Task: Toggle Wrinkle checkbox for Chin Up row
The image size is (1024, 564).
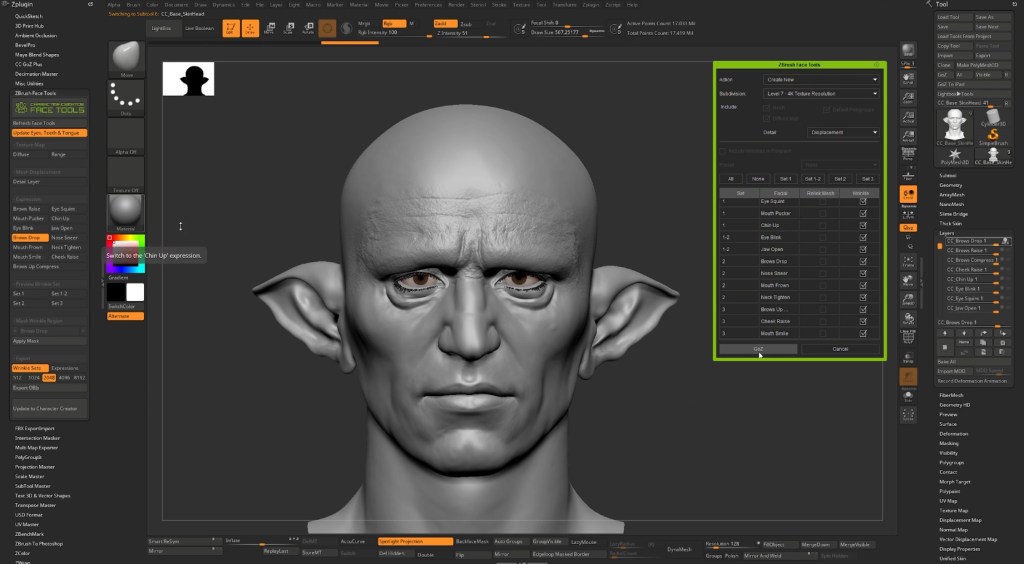Action: [x=863, y=225]
